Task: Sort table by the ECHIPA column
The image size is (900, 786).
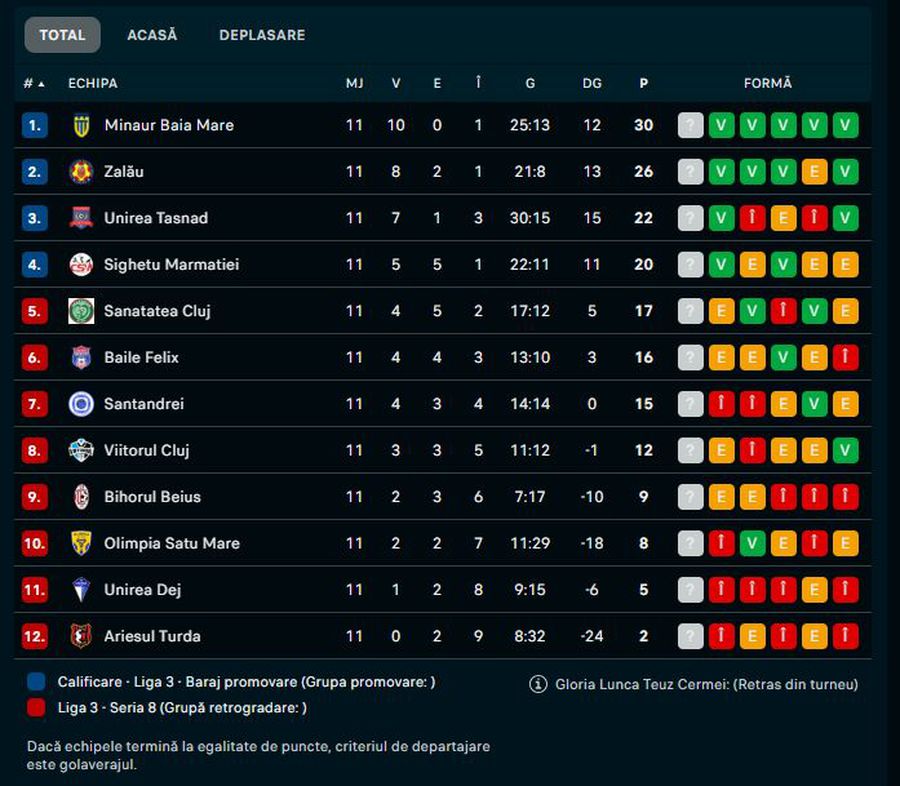Action: (x=93, y=83)
